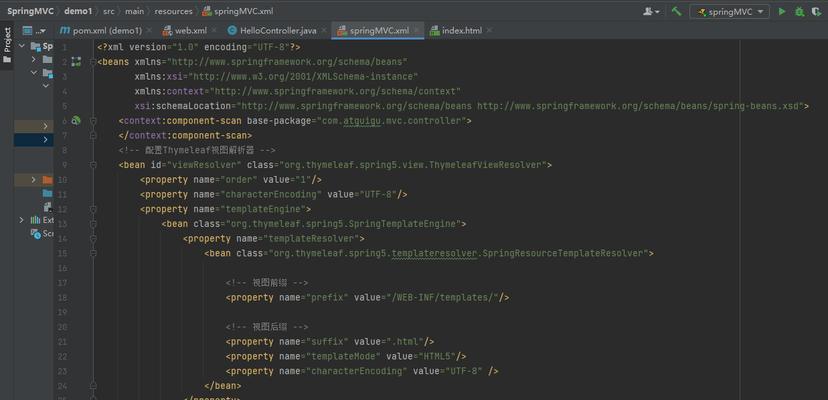Screen dimensions: 828x400
Task: Close the web.xml editor tab
Action: tap(214, 31)
